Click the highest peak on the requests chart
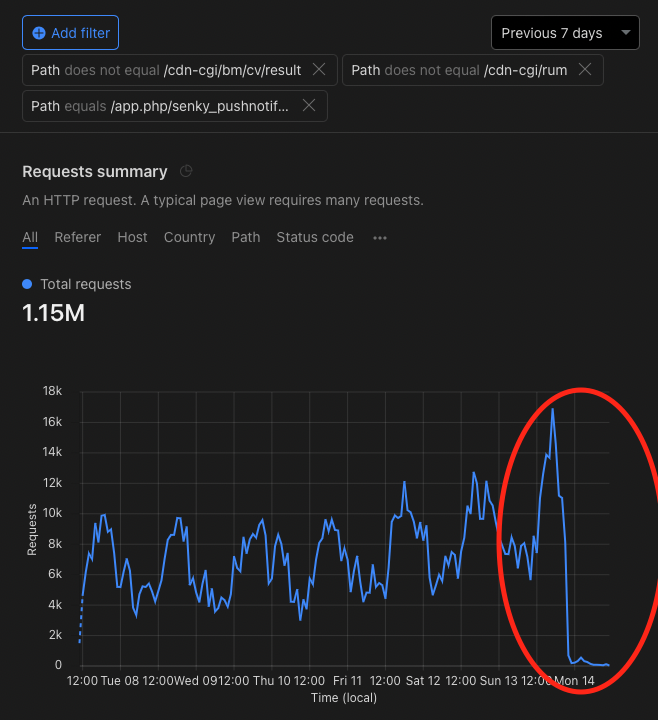The image size is (658, 720). [x=552, y=409]
